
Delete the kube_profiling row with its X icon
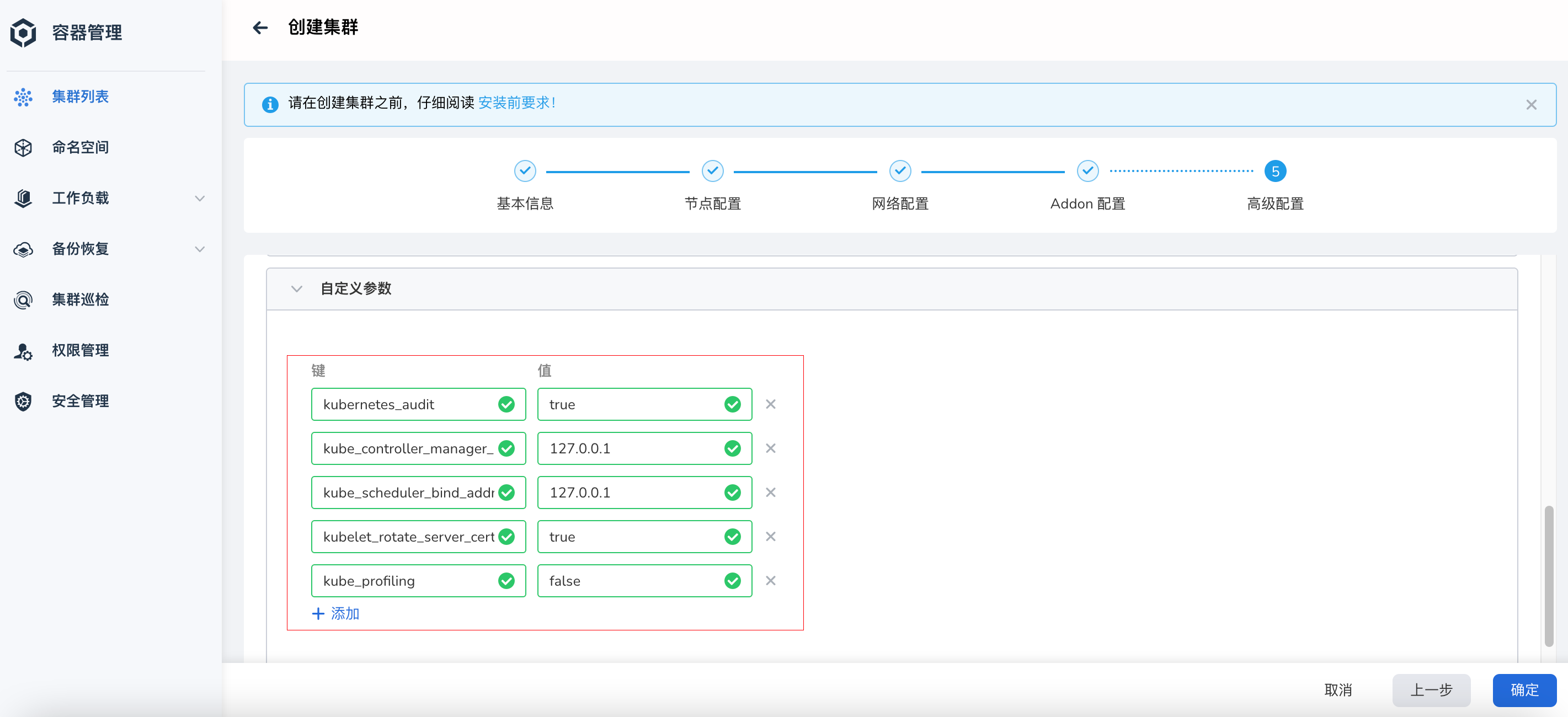coord(770,581)
